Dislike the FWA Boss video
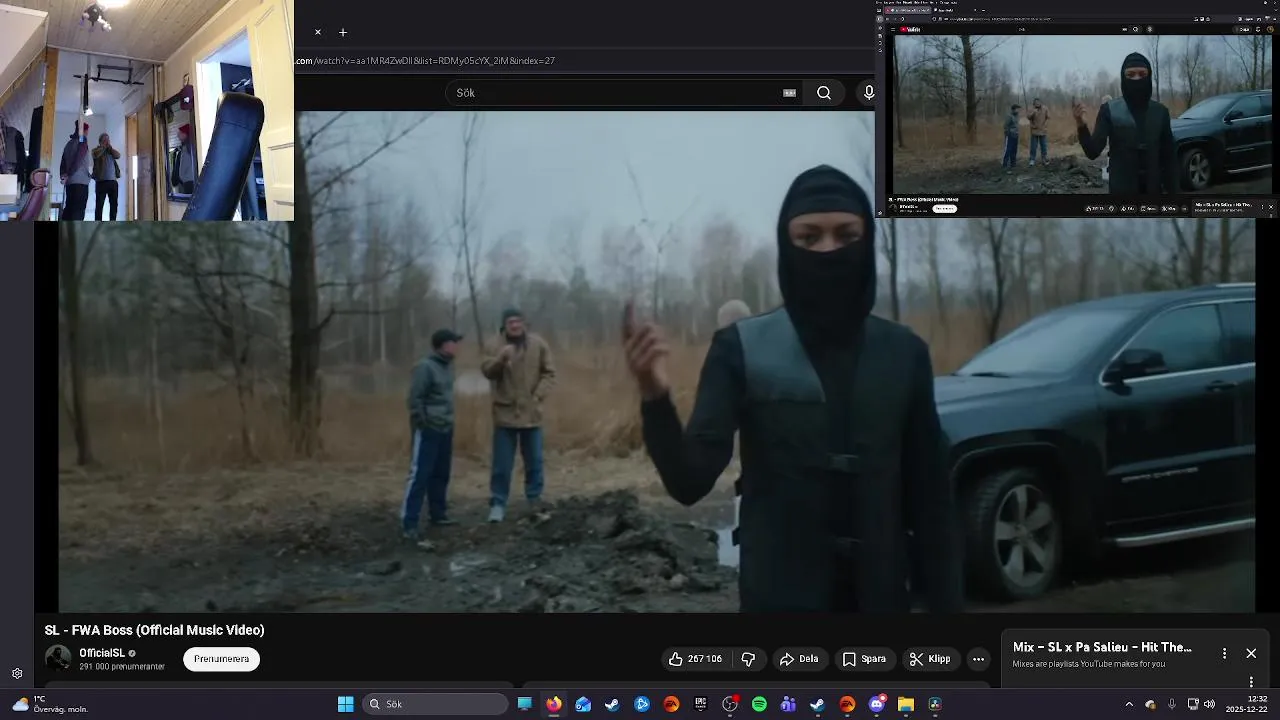The height and width of the screenshot is (720, 1280). point(748,659)
